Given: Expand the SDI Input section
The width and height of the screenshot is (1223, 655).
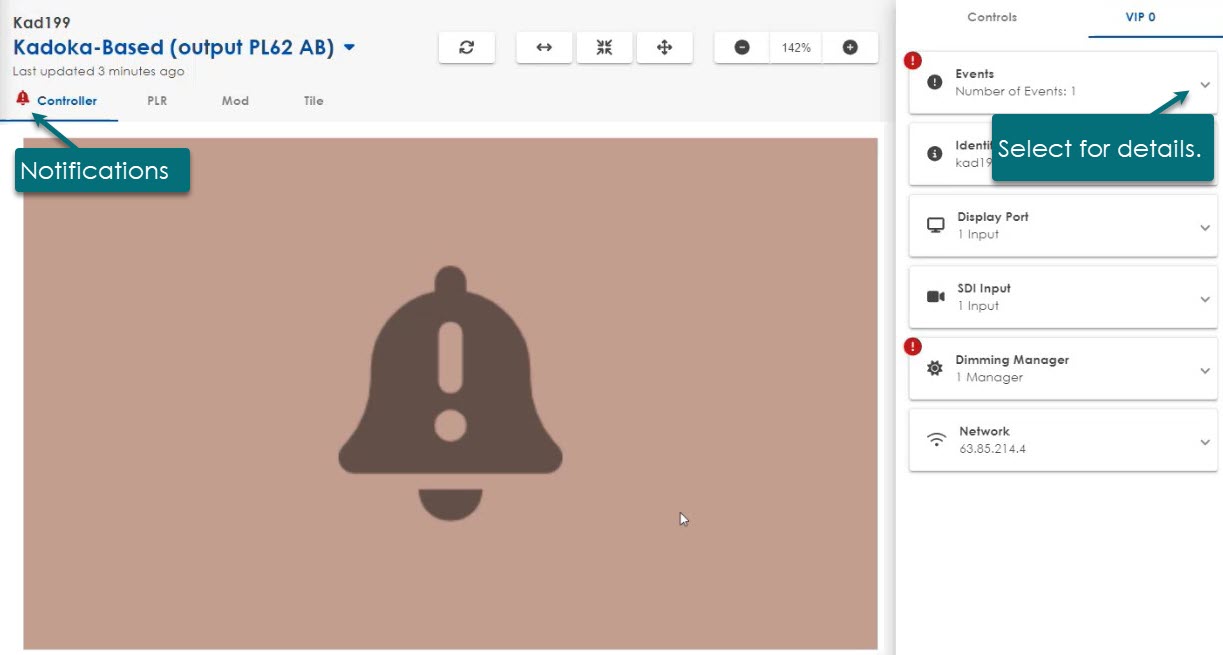Looking at the screenshot, I should (x=1205, y=297).
